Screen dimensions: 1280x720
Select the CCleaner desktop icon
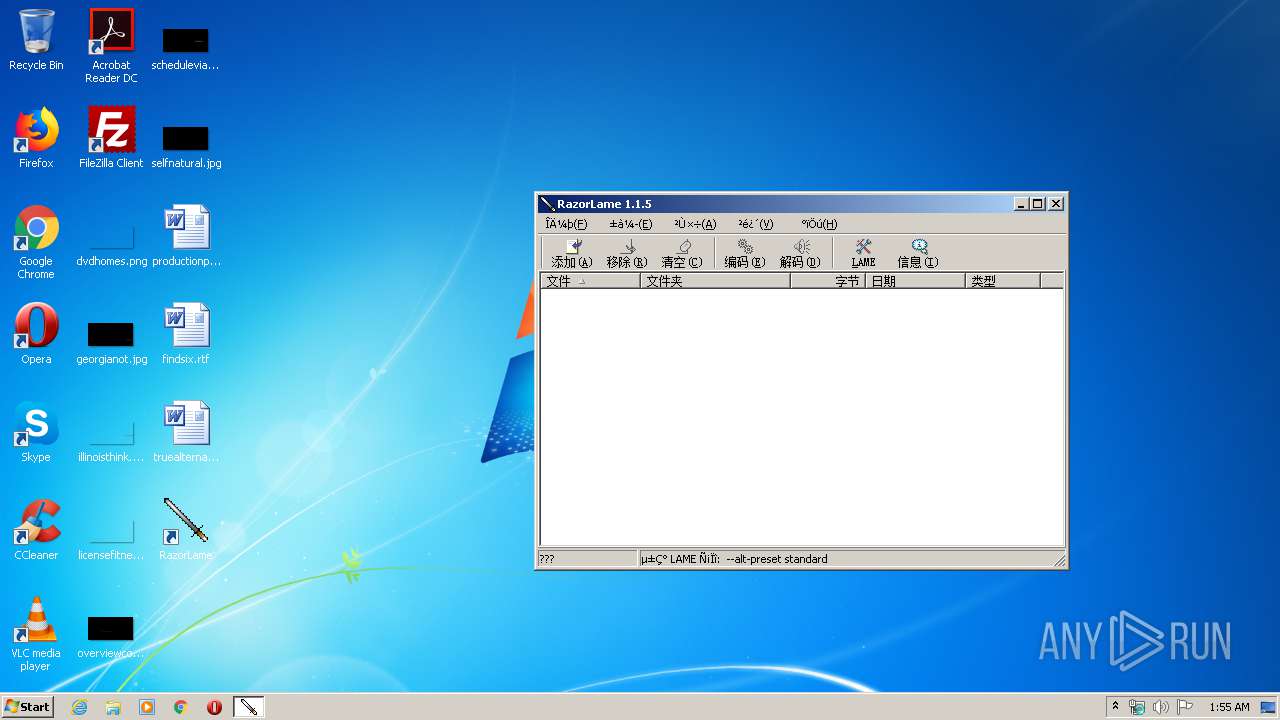pos(36,530)
